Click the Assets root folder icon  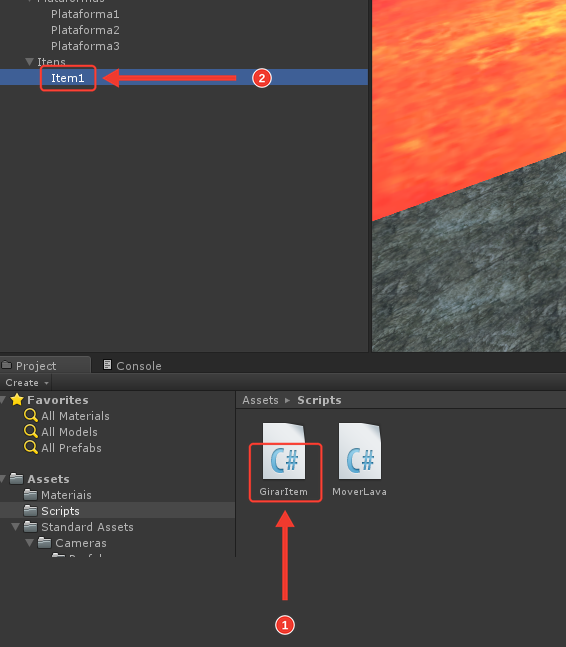tap(17, 479)
